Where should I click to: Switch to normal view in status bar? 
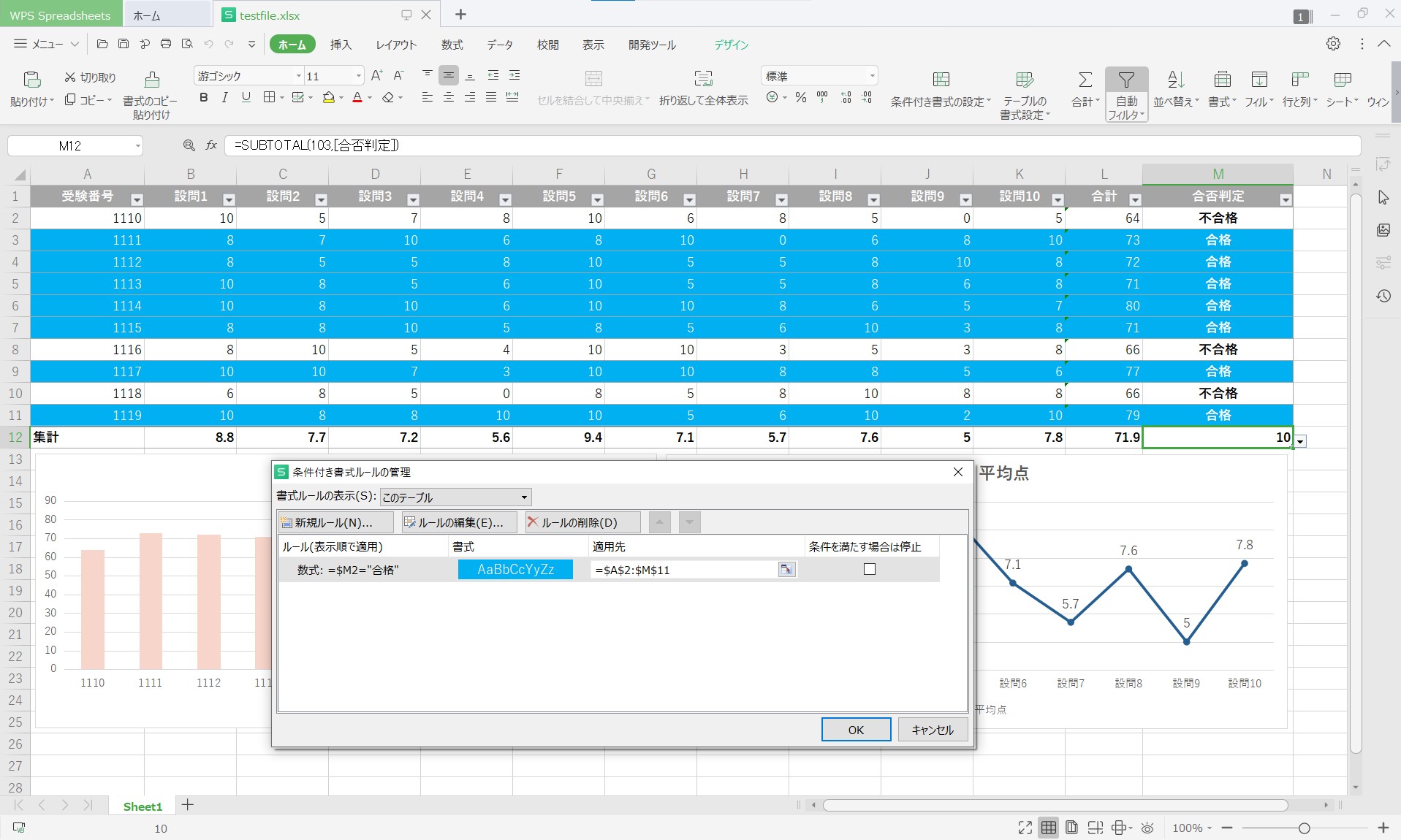tap(1049, 828)
